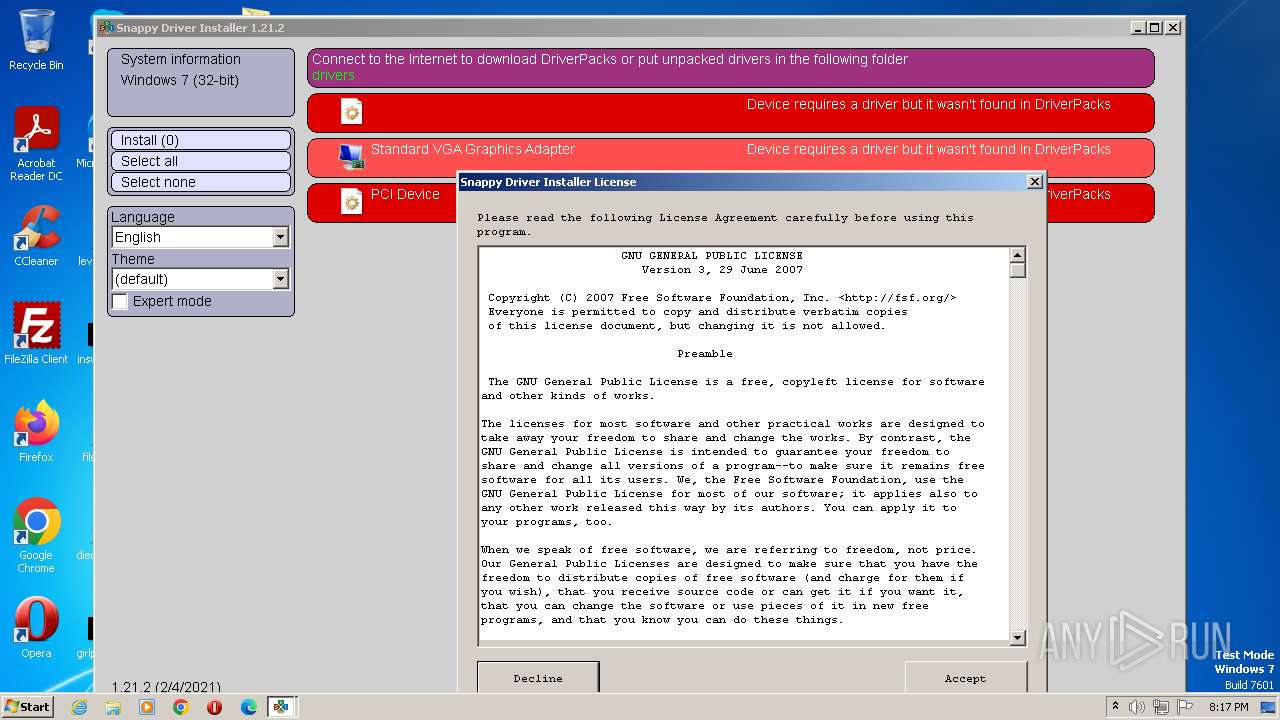Click the System information panel

(201, 82)
